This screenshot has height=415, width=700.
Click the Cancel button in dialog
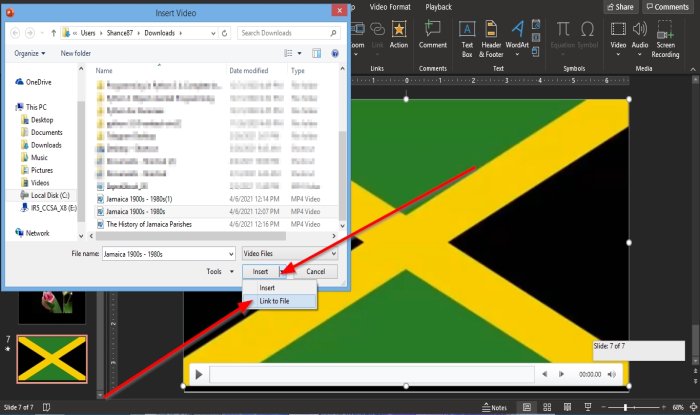click(x=315, y=271)
